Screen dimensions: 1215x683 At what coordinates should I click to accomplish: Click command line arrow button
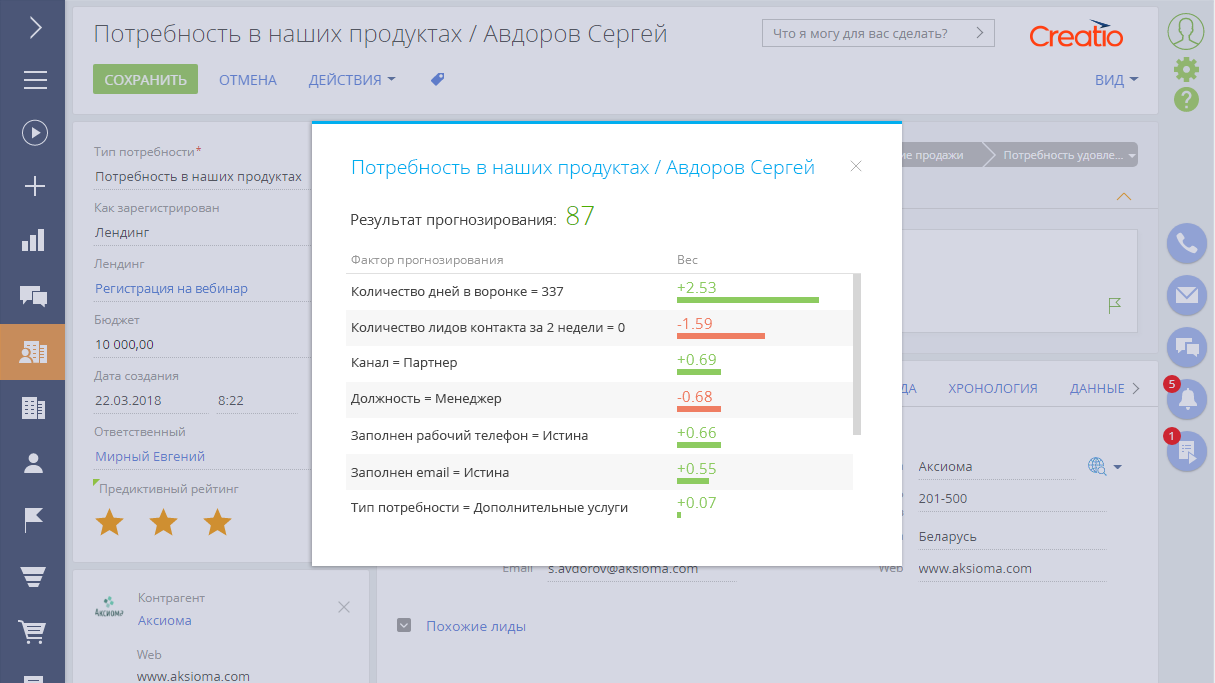982,32
